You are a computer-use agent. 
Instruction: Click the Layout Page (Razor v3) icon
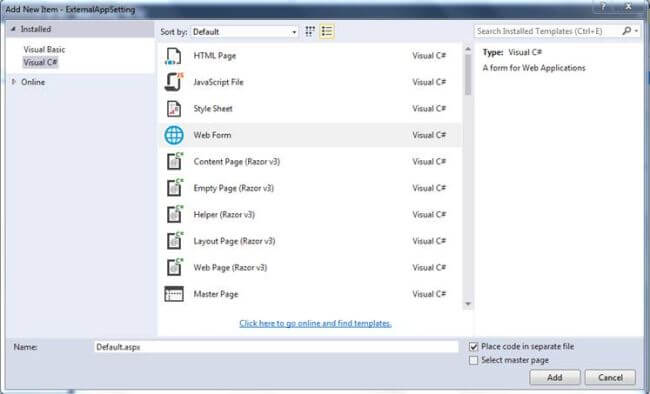(175, 241)
